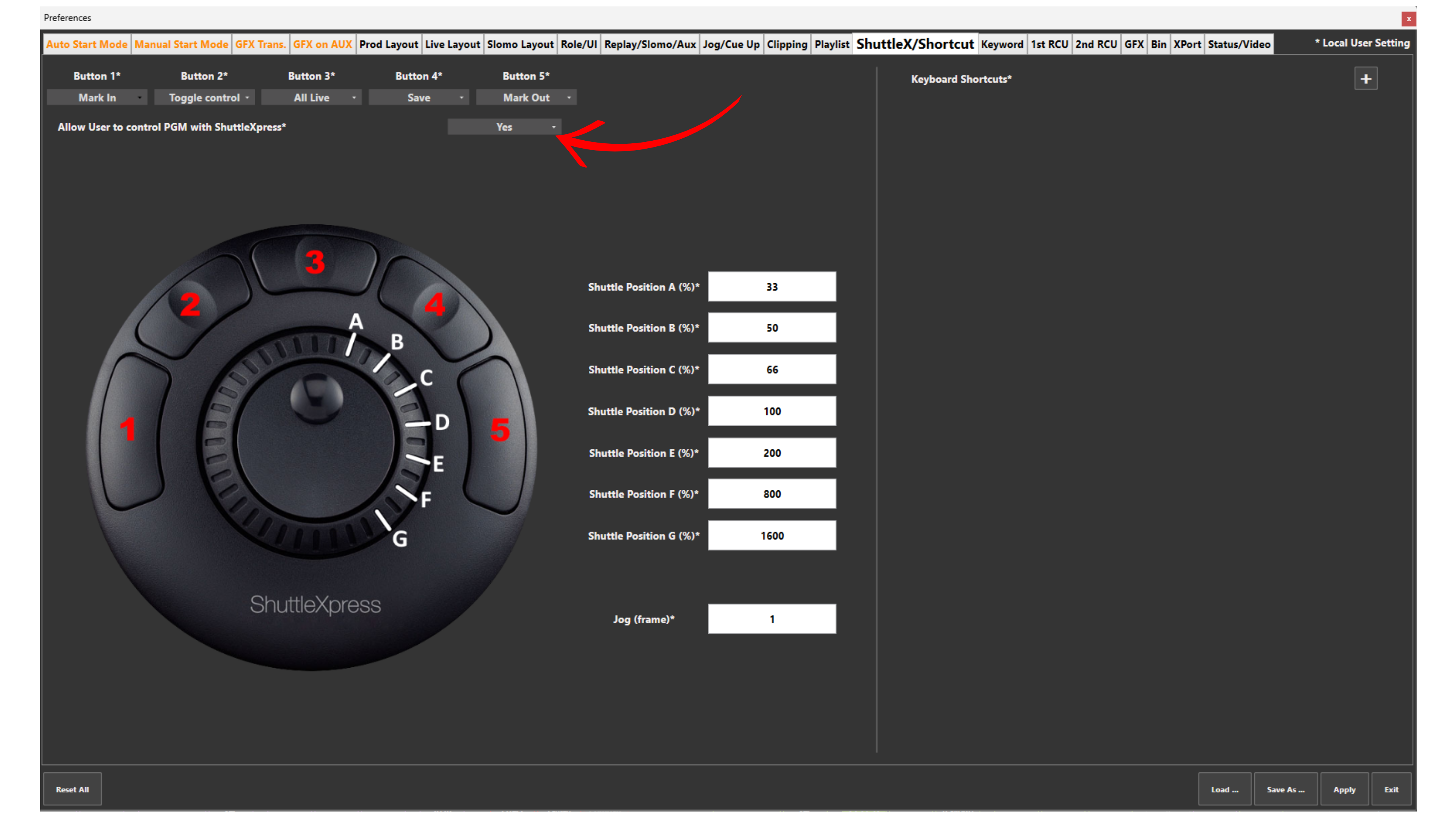Open the GFX Trans. tab

pos(260,44)
